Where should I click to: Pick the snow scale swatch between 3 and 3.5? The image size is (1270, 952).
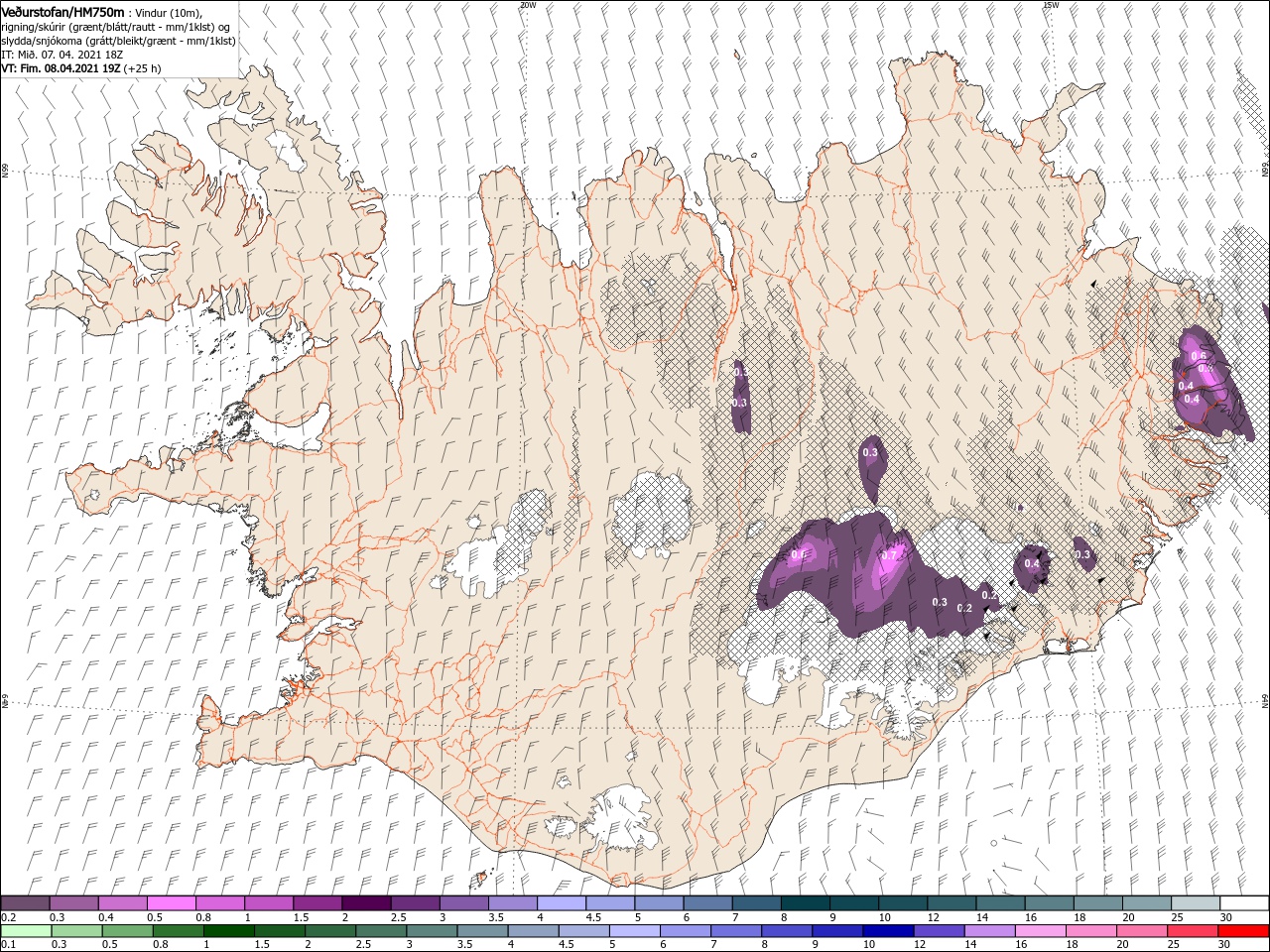[x=462, y=903]
